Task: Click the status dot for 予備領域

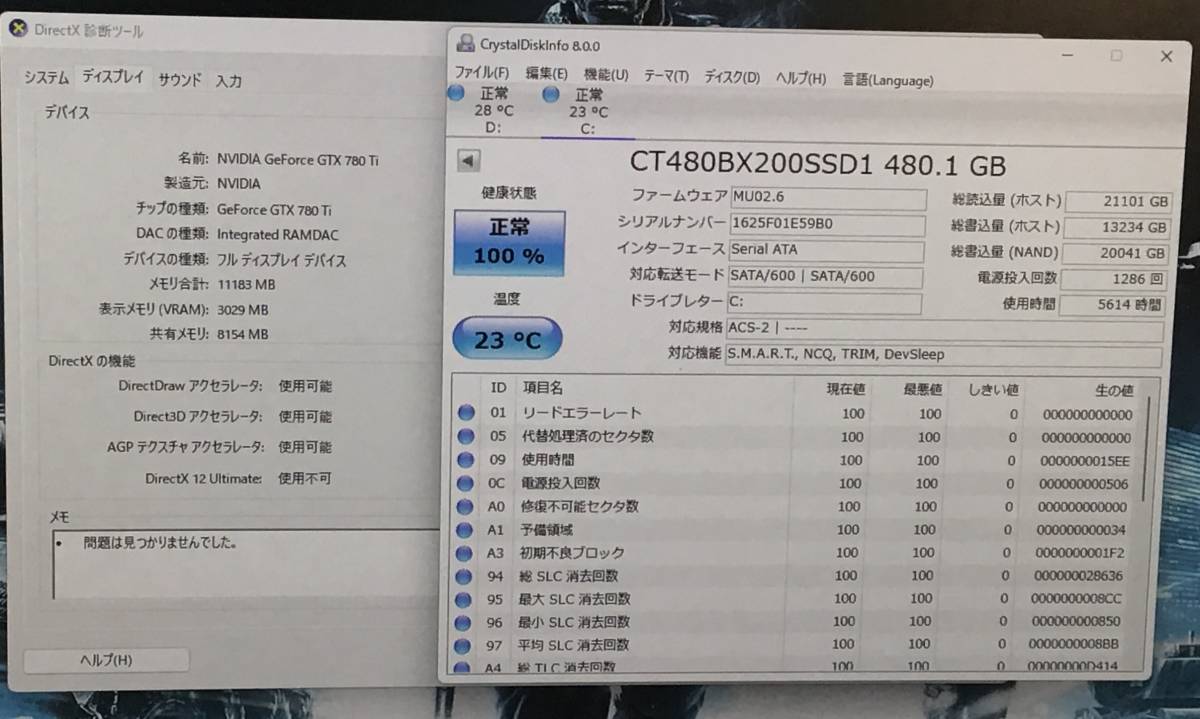Action: click(x=466, y=530)
